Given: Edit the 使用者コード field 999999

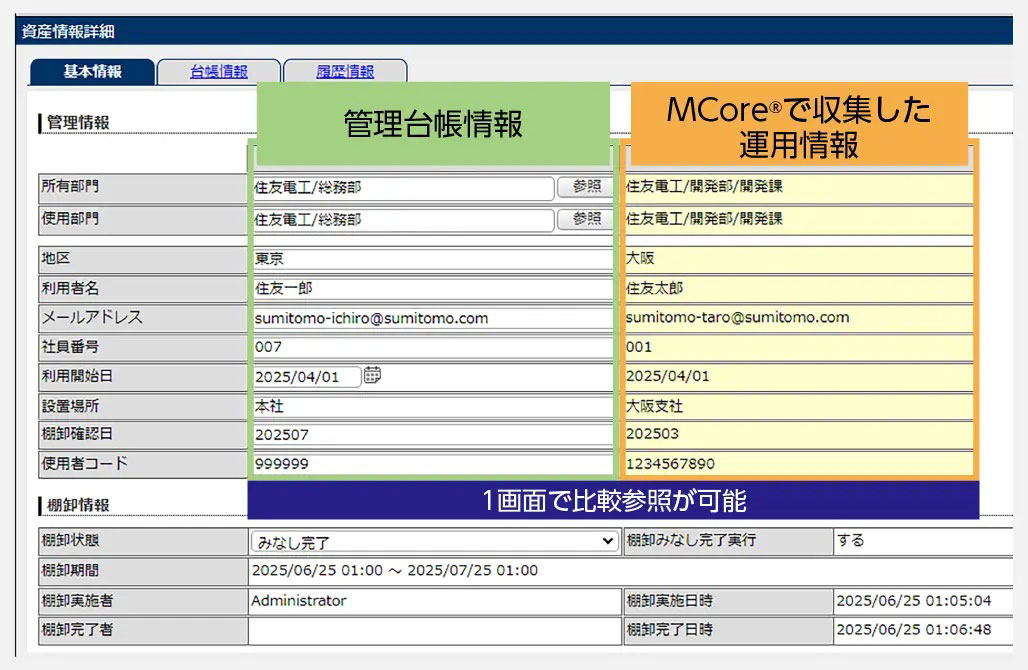Looking at the screenshot, I should 433,463.
